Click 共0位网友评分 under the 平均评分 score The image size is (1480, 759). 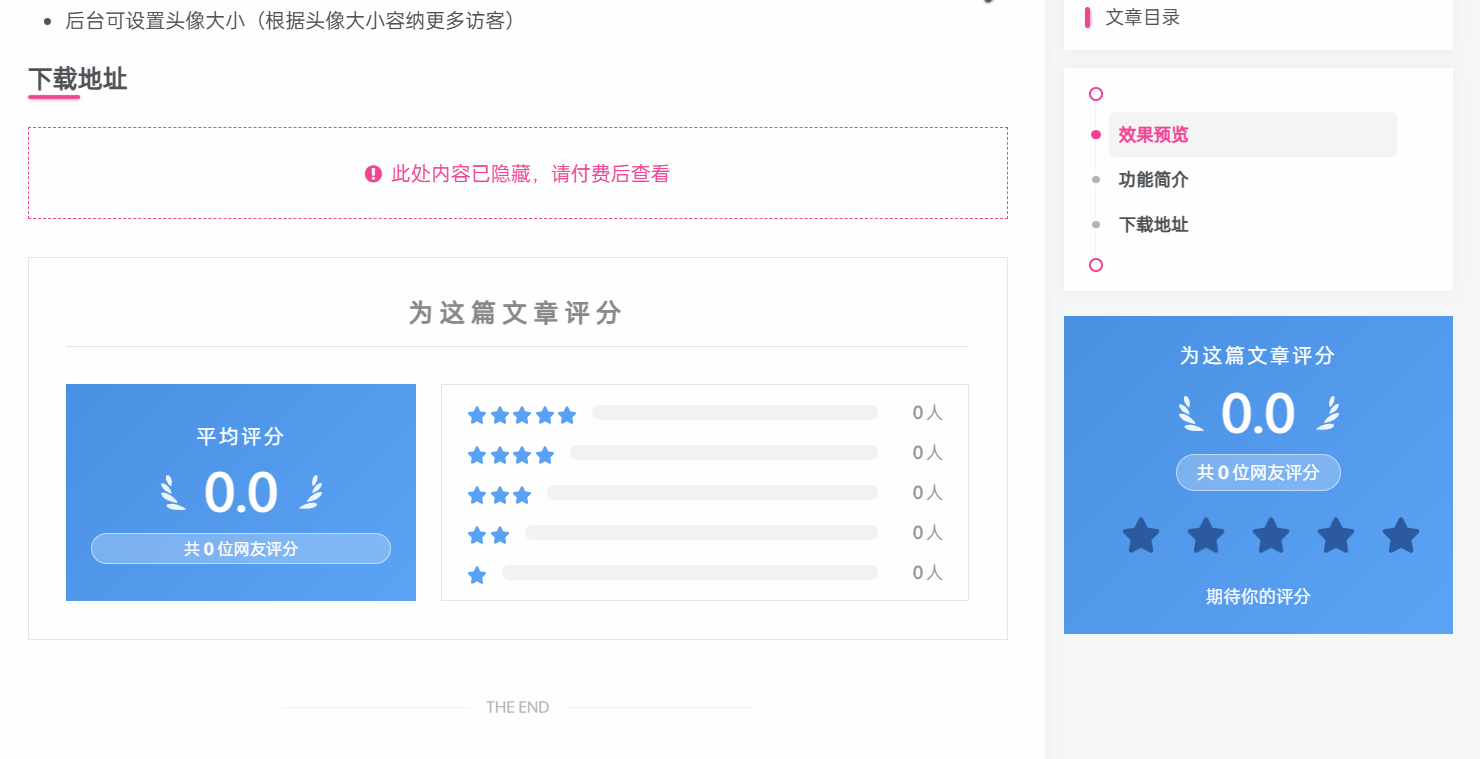tap(241, 549)
